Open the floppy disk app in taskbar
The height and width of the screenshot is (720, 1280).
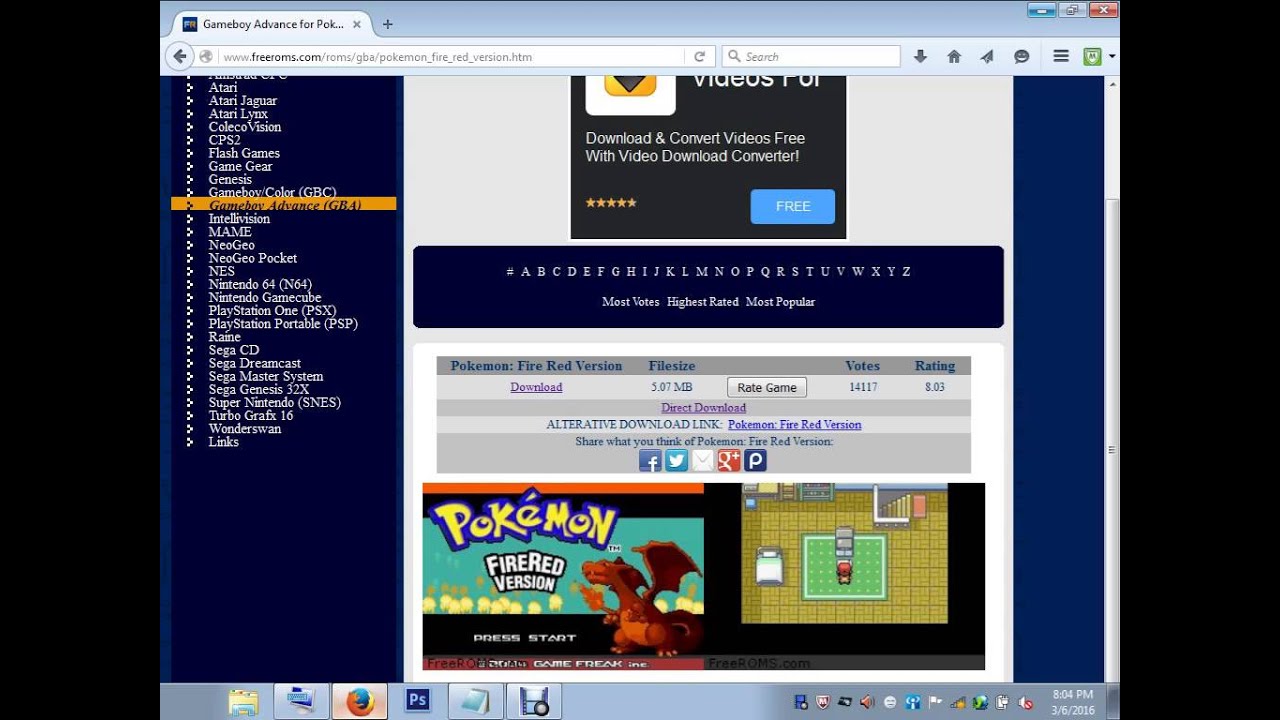(x=534, y=701)
